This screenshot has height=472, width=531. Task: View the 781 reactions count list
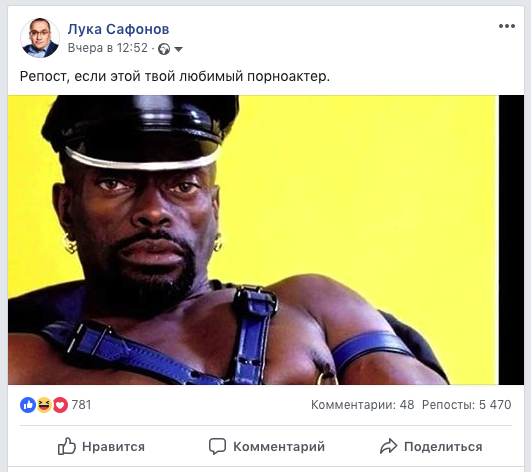tap(81, 405)
